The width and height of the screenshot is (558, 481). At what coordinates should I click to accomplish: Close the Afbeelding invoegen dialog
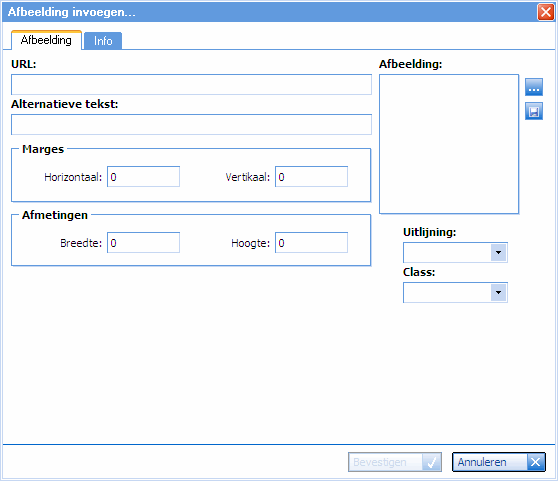point(546,12)
